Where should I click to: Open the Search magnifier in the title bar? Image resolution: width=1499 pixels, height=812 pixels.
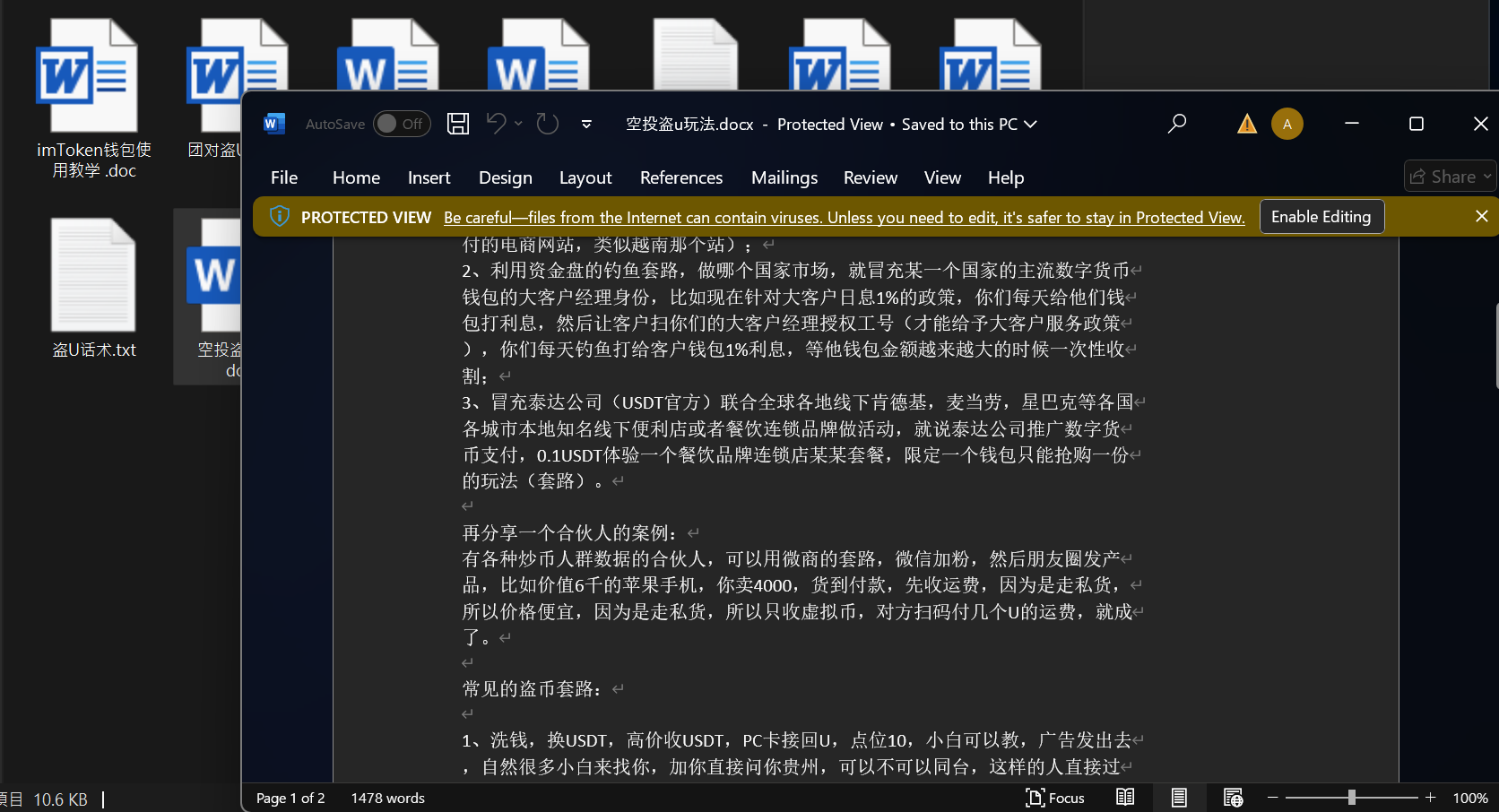coord(1177,124)
